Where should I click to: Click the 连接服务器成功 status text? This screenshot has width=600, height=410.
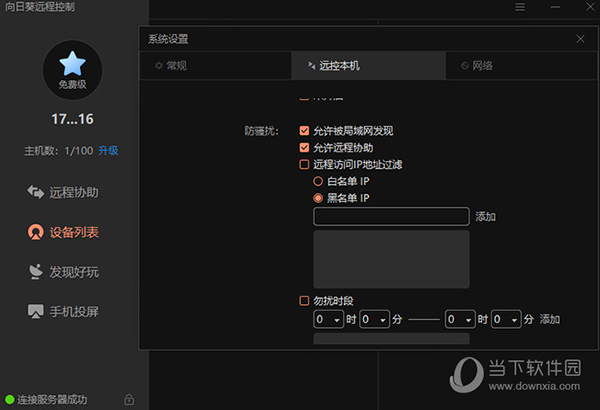coord(52,400)
